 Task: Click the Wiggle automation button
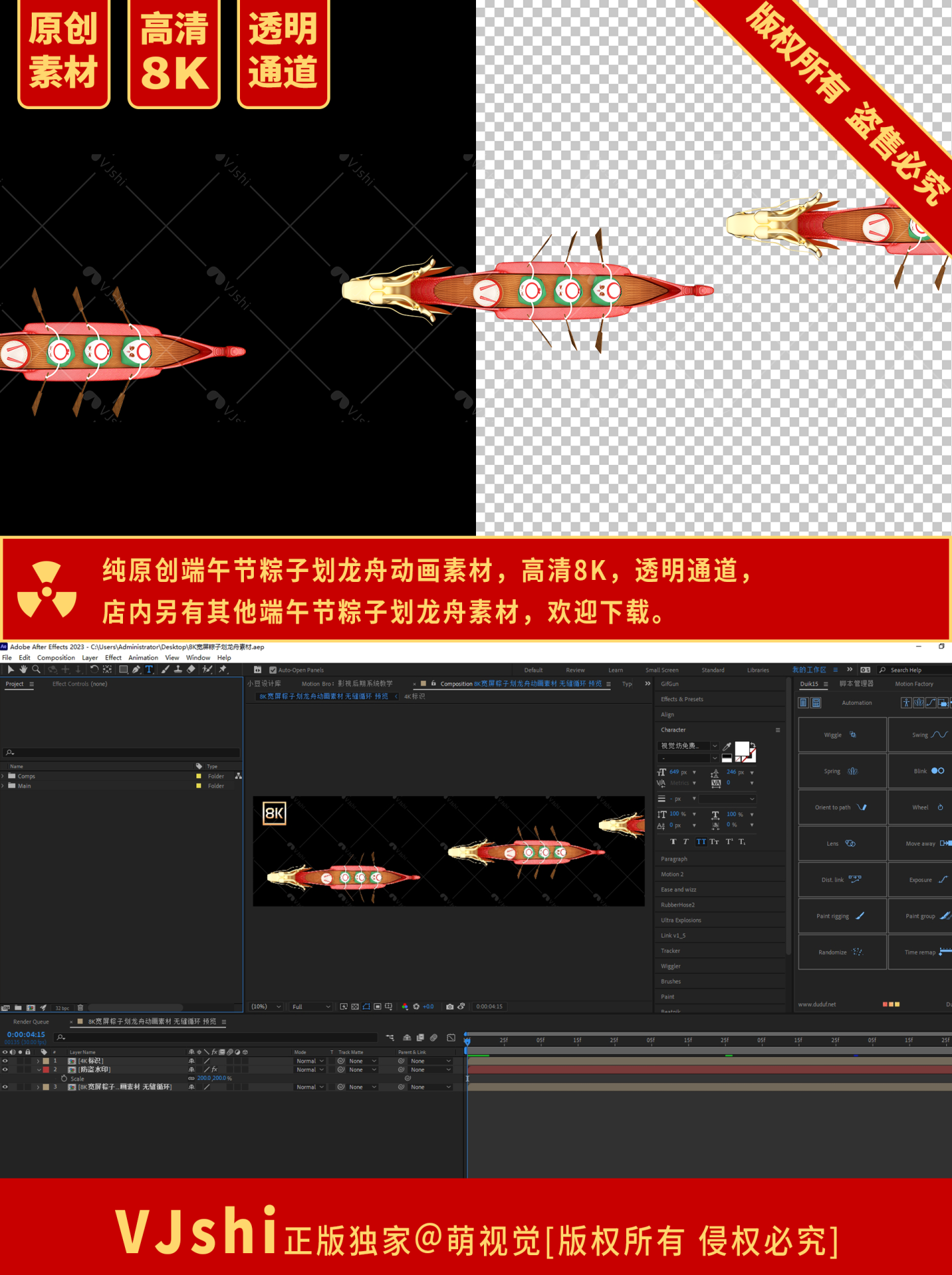(842, 735)
